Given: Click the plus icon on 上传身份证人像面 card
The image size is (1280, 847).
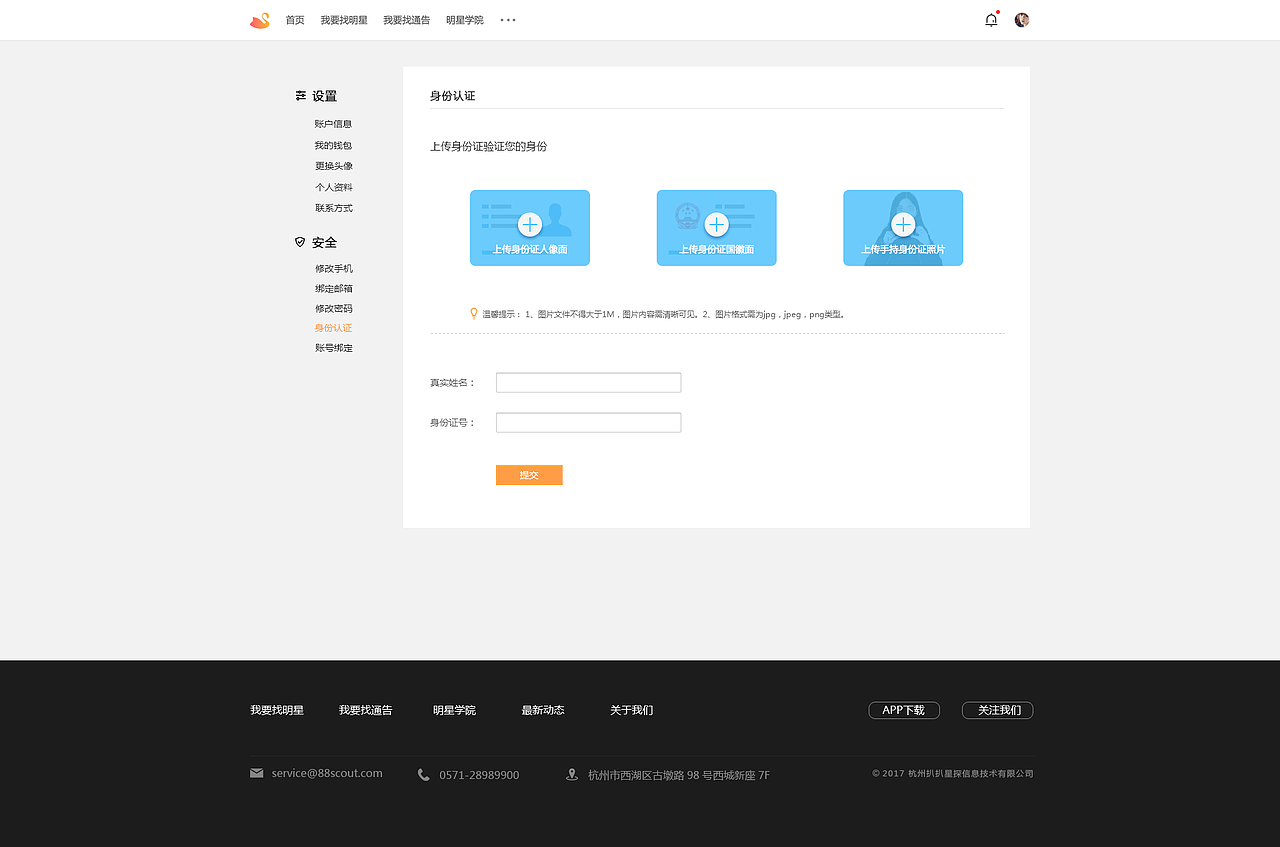Looking at the screenshot, I should pos(530,224).
